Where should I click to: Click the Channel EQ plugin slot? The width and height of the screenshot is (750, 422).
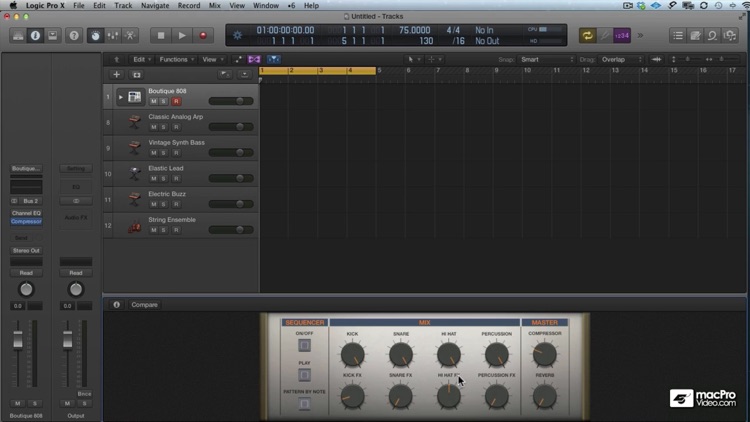coord(26,213)
